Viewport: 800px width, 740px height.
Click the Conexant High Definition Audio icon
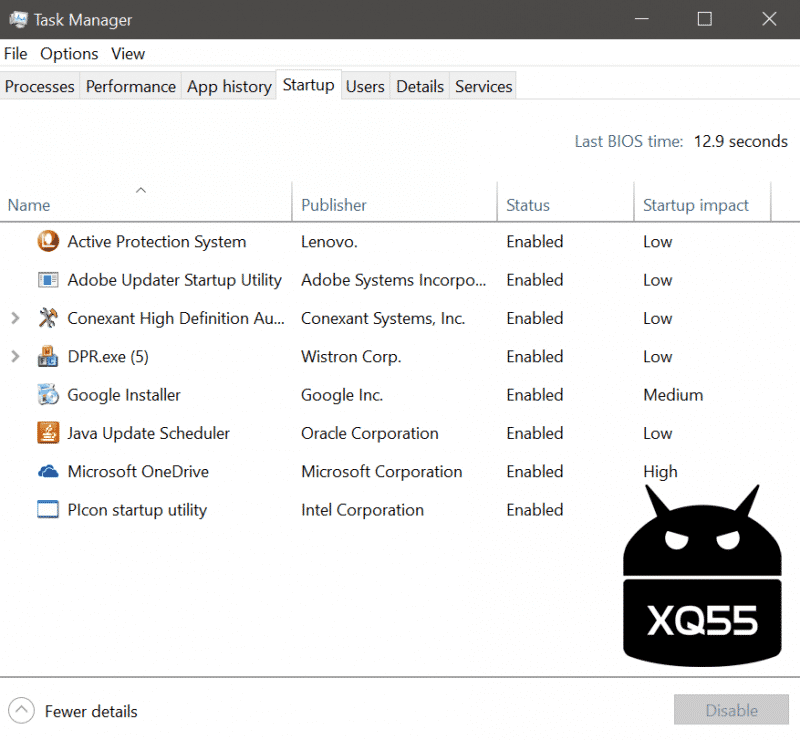tap(48, 319)
